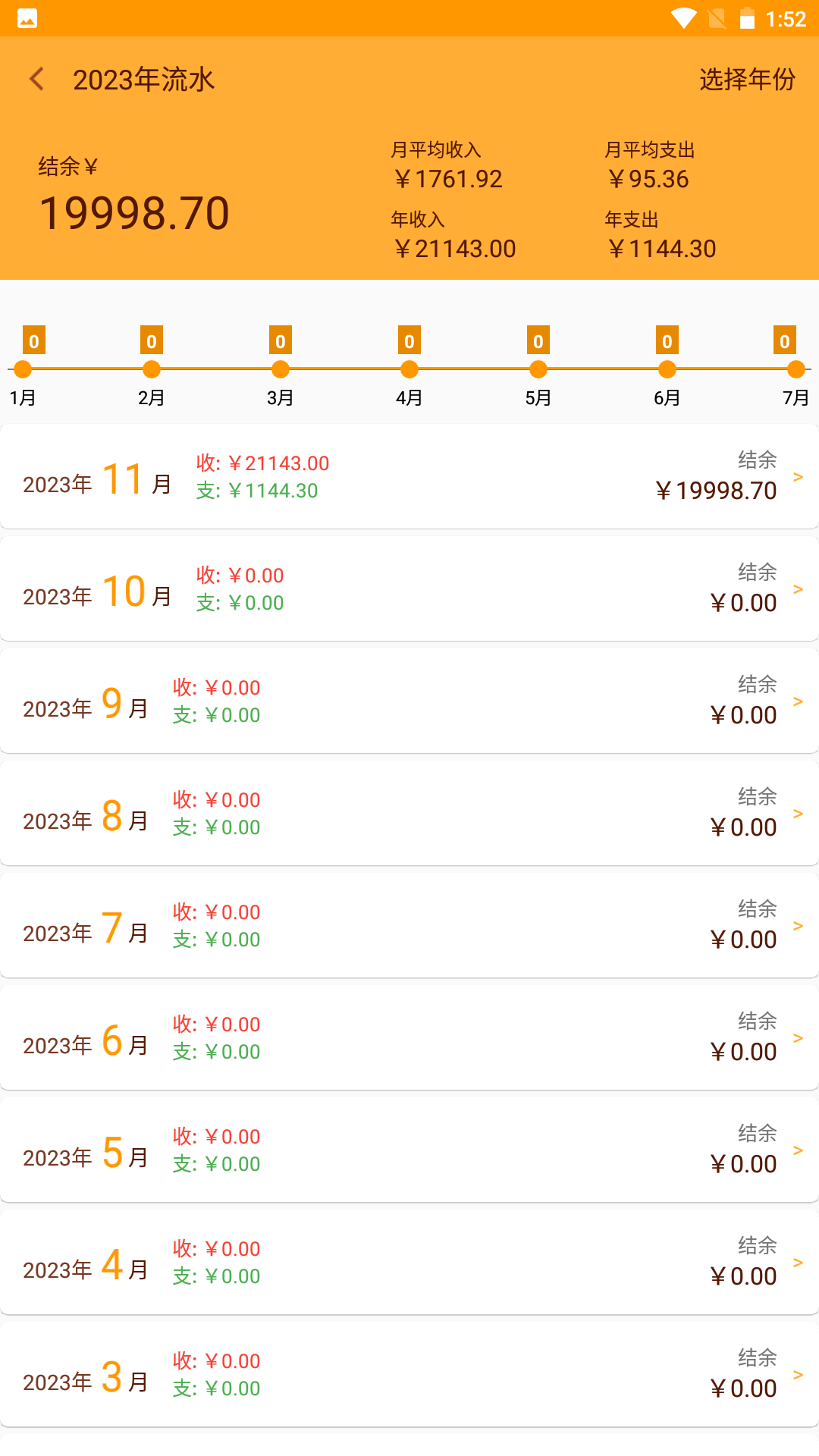Tap the 0 value label above 5月
This screenshot has width=819, height=1456.
(538, 340)
